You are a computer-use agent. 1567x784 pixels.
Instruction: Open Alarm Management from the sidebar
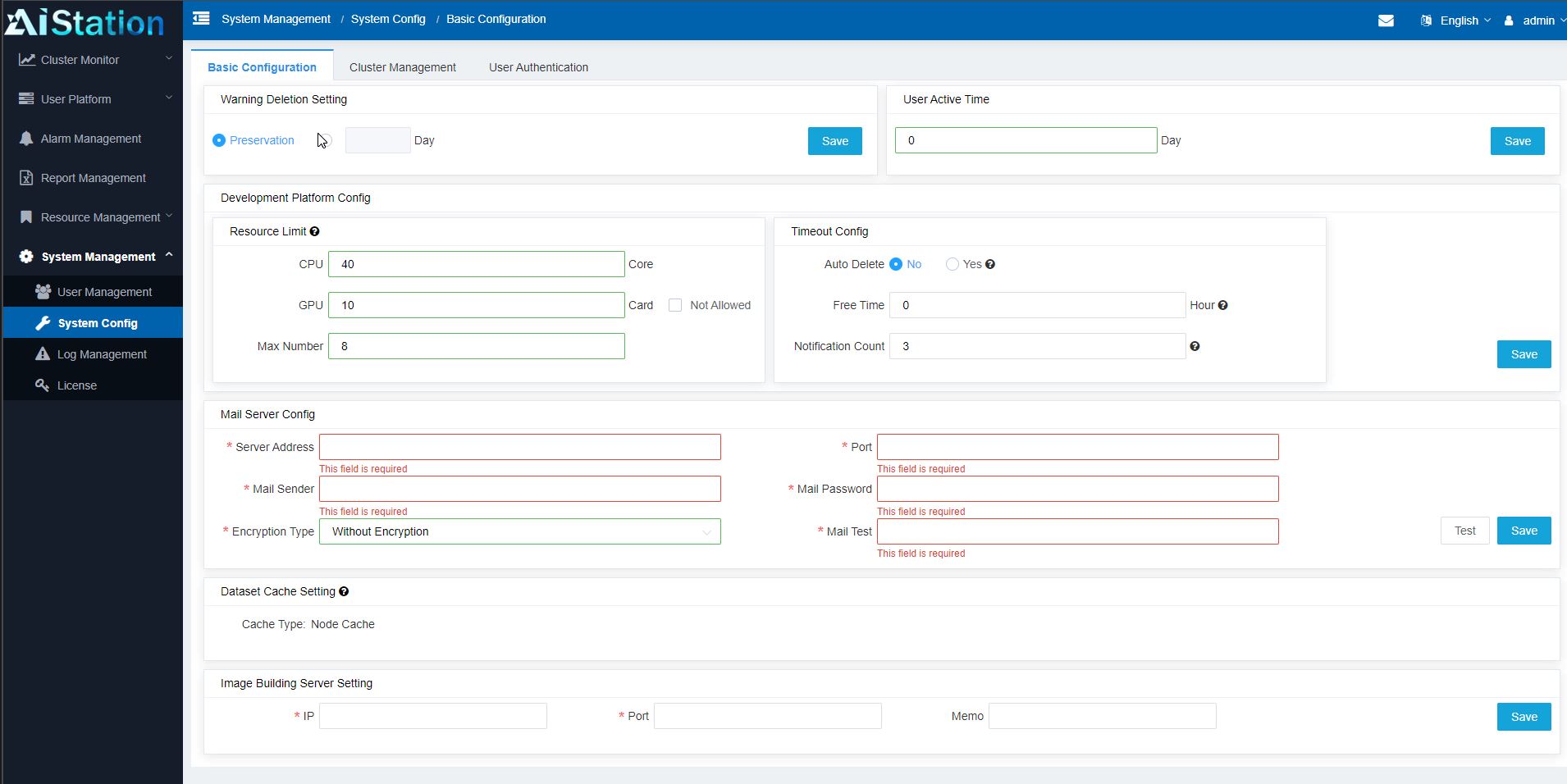(x=91, y=139)
